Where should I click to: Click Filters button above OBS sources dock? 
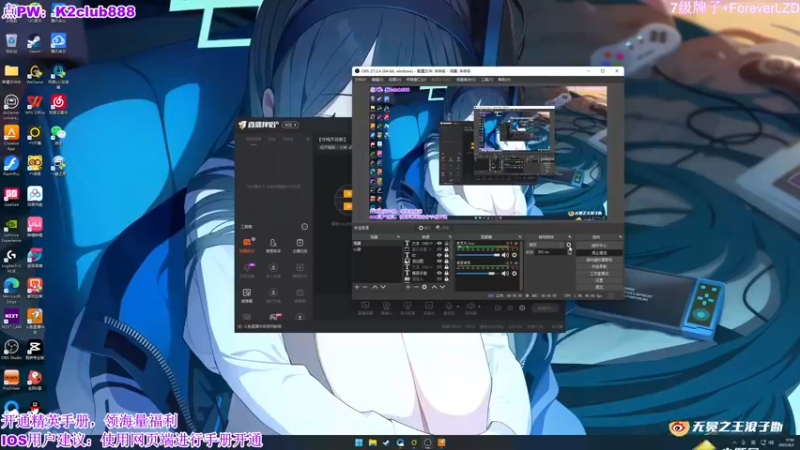click(x=442, y=228)
